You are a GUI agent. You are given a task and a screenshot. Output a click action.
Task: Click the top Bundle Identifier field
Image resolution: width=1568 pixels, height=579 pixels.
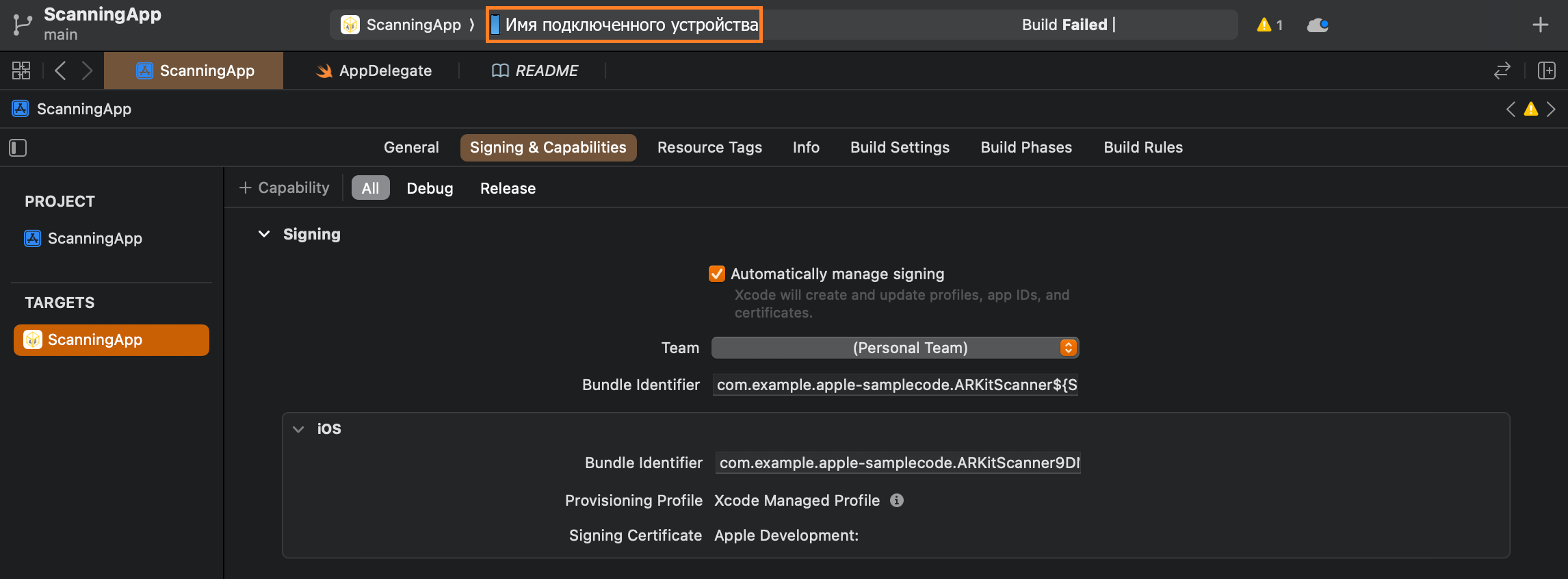[x=895, y=385]
